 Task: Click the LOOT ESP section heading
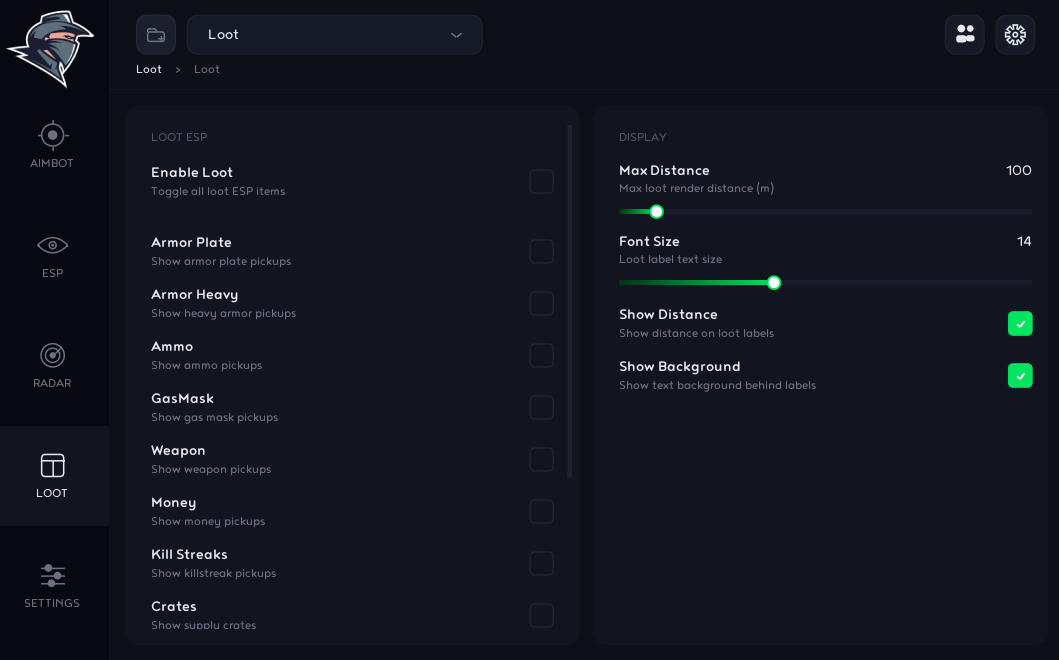click(x=179, y=137)
